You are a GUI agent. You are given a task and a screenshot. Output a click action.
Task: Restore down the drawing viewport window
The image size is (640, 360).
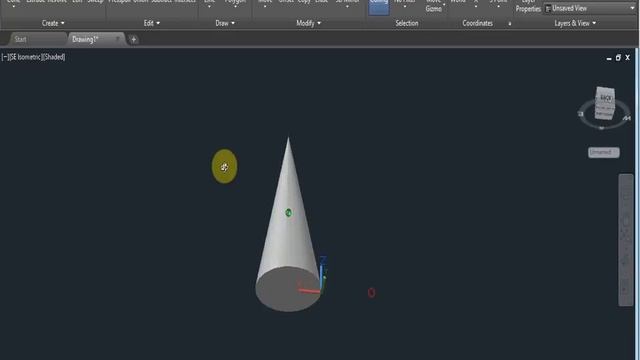click(618, 58)
